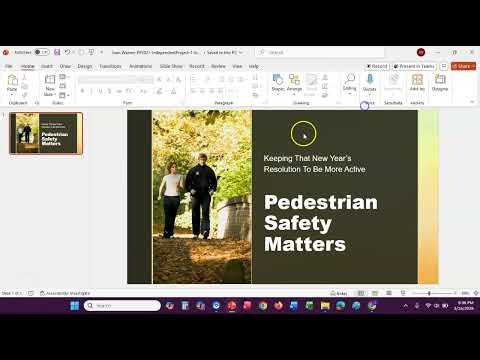Click the Reset slide icon

coord(62,86)
